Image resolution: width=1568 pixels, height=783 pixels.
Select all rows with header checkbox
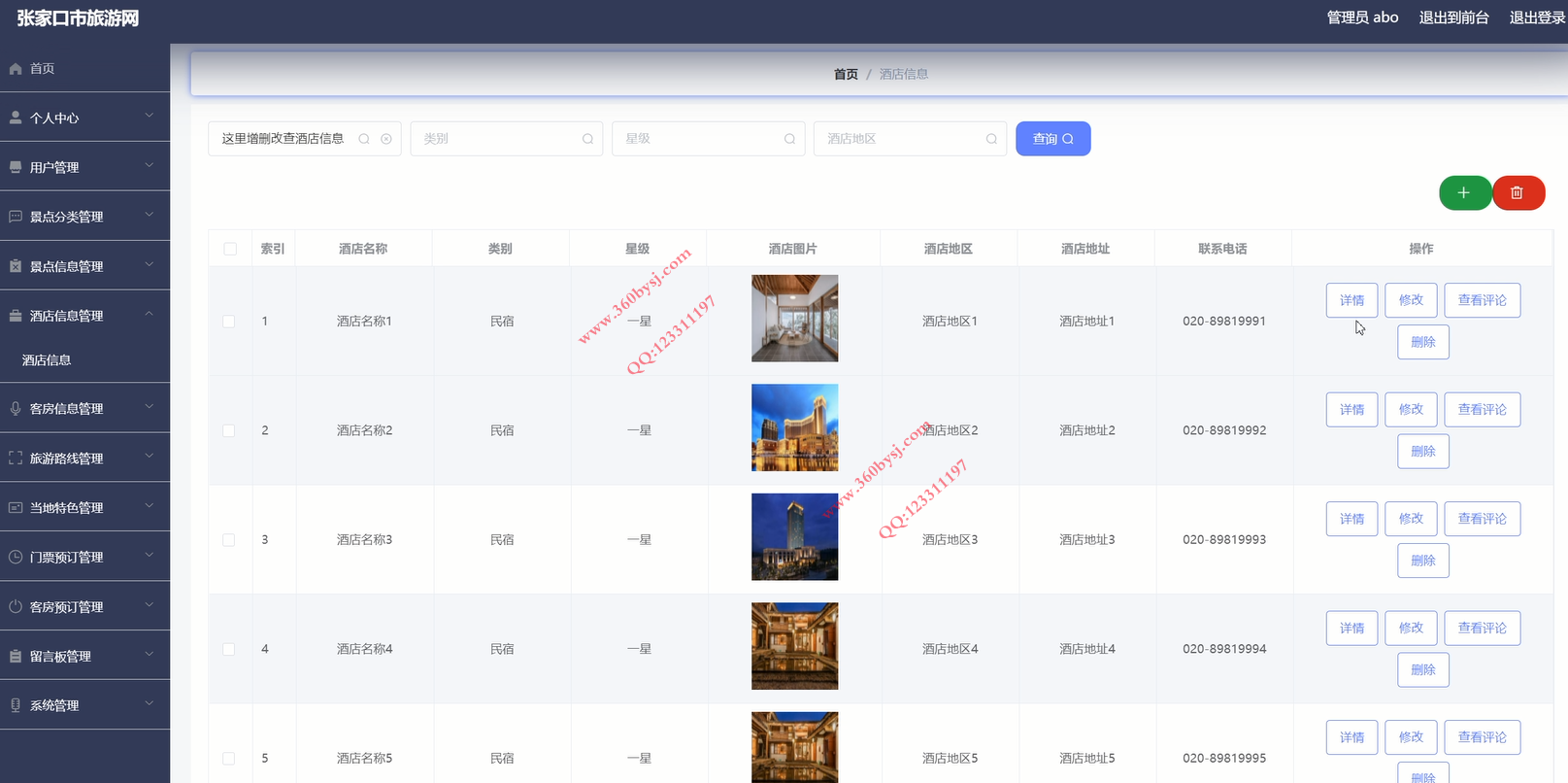click(230, 249)
